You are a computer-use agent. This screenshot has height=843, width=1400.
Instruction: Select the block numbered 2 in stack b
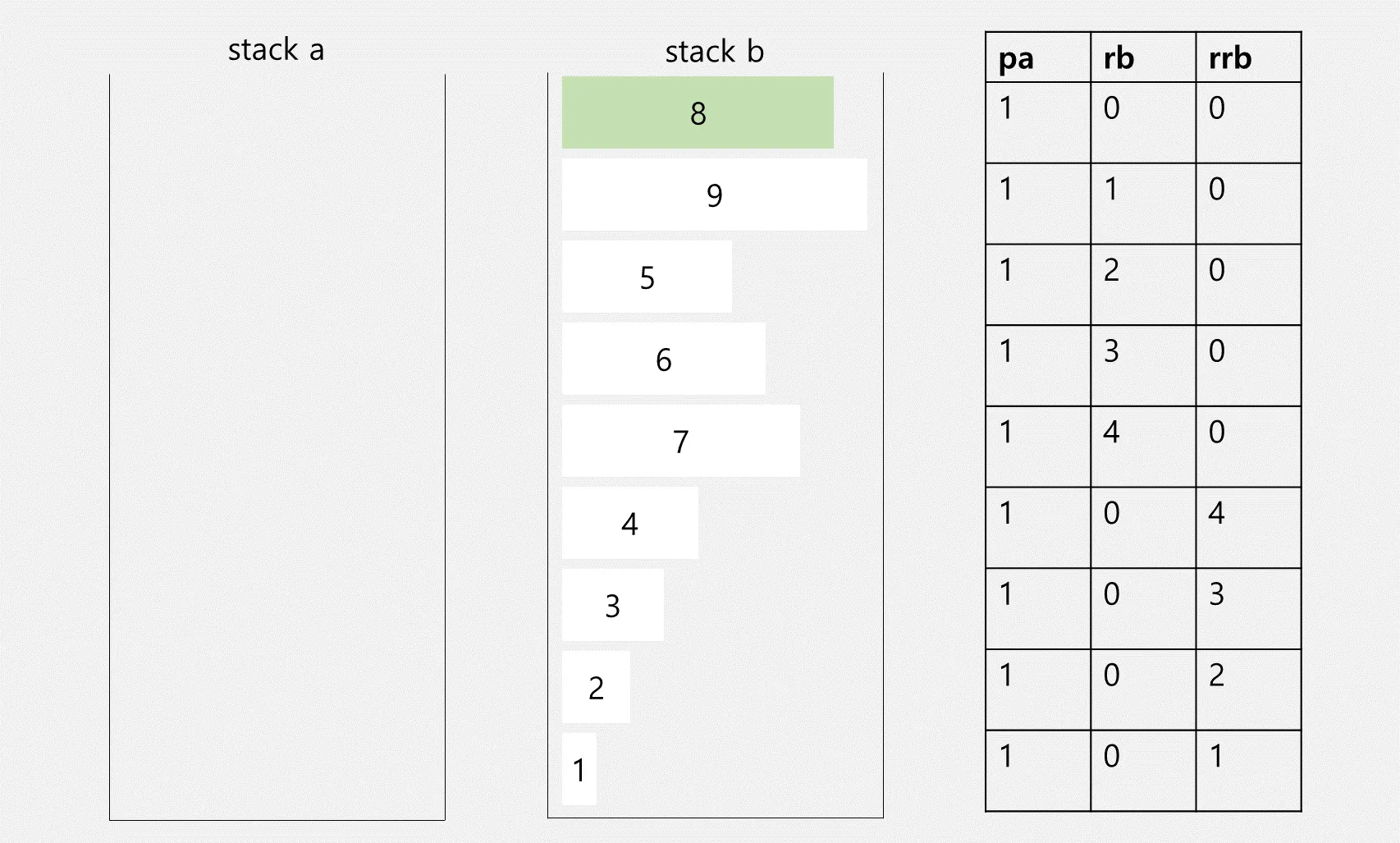pyautogui.click(x=596, y=687)
